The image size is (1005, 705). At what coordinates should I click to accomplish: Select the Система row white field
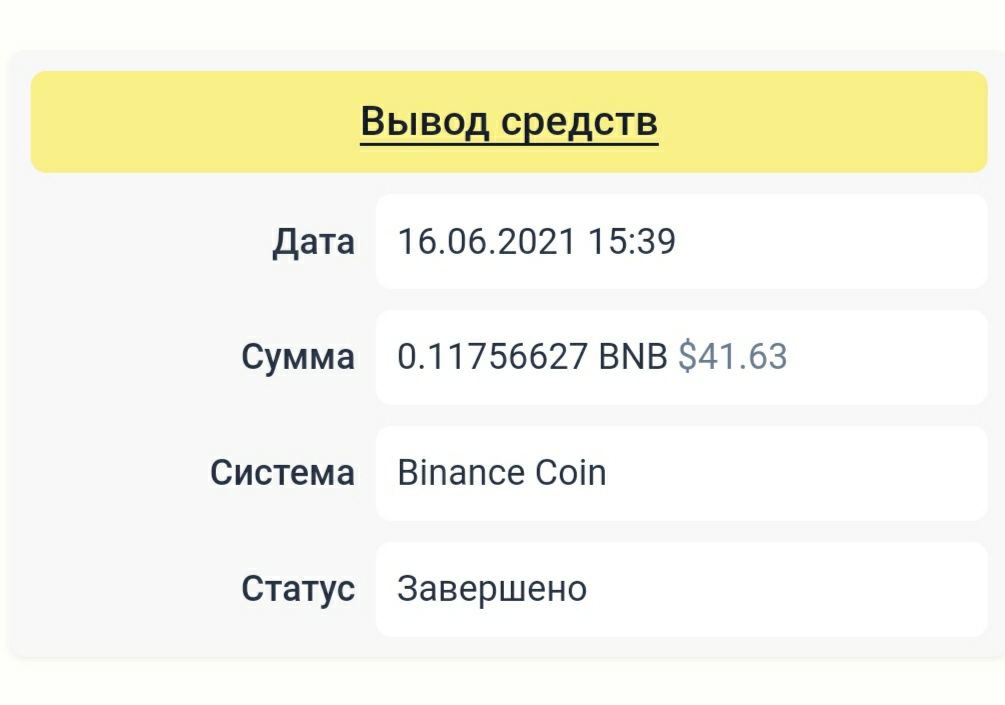pos(800,473)
